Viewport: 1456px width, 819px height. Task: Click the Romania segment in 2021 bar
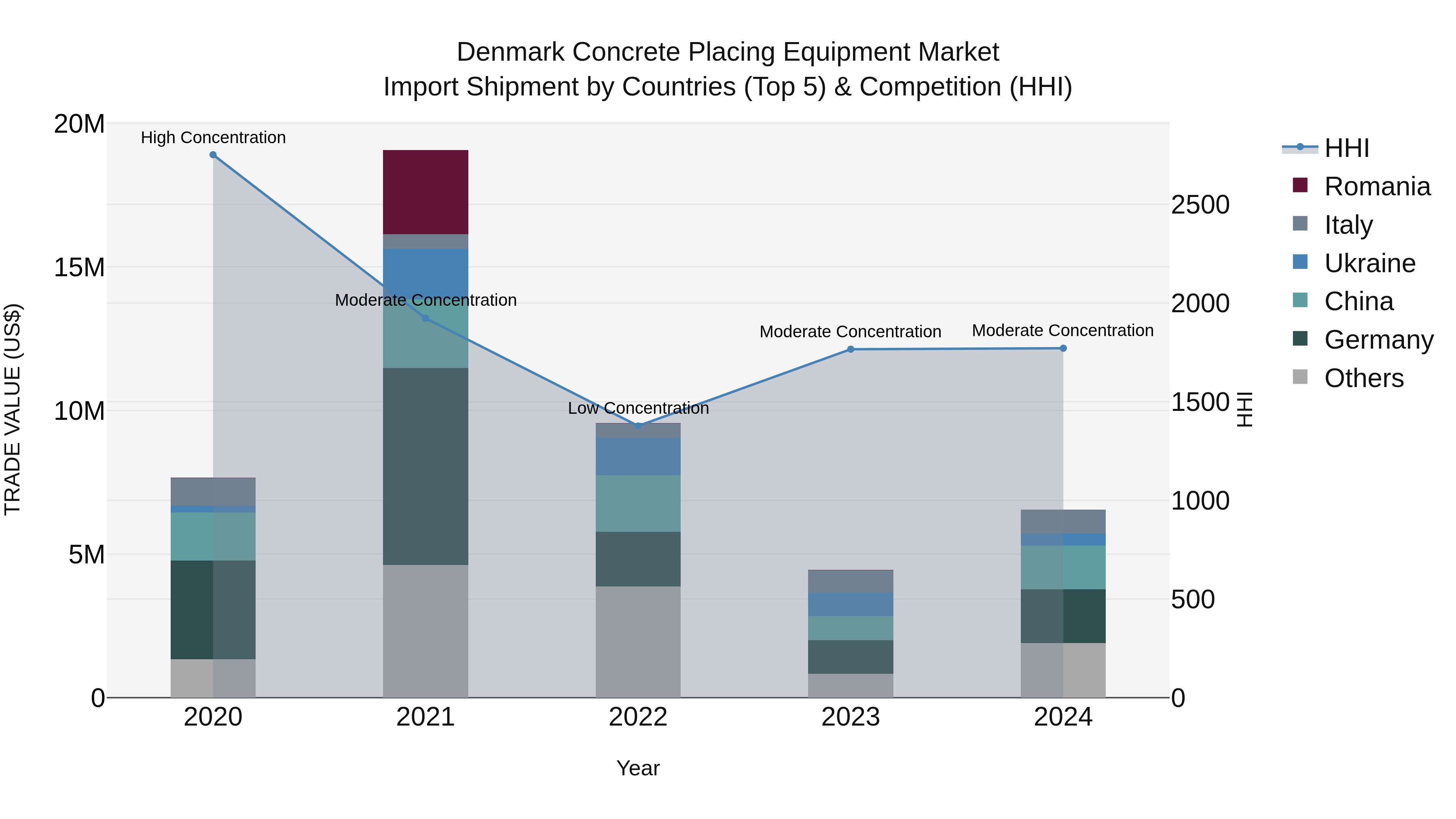(425, 192)
